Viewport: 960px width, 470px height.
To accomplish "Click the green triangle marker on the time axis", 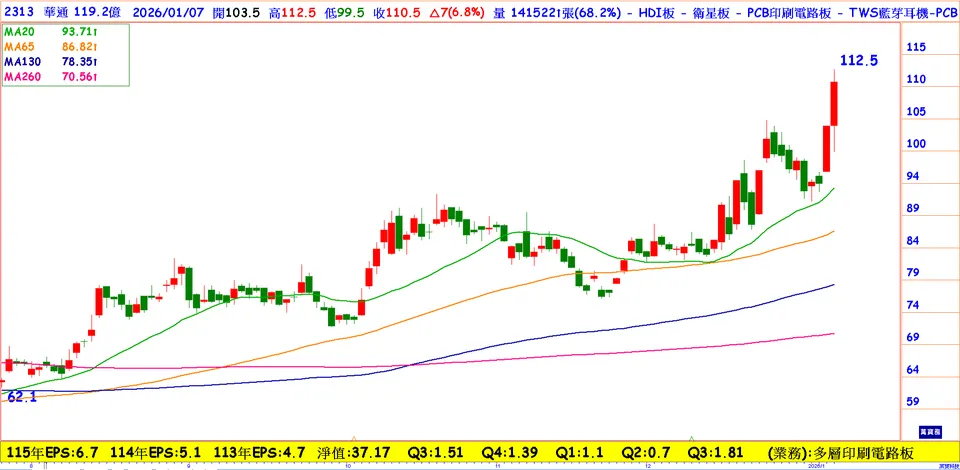I will tap(691, 438).
